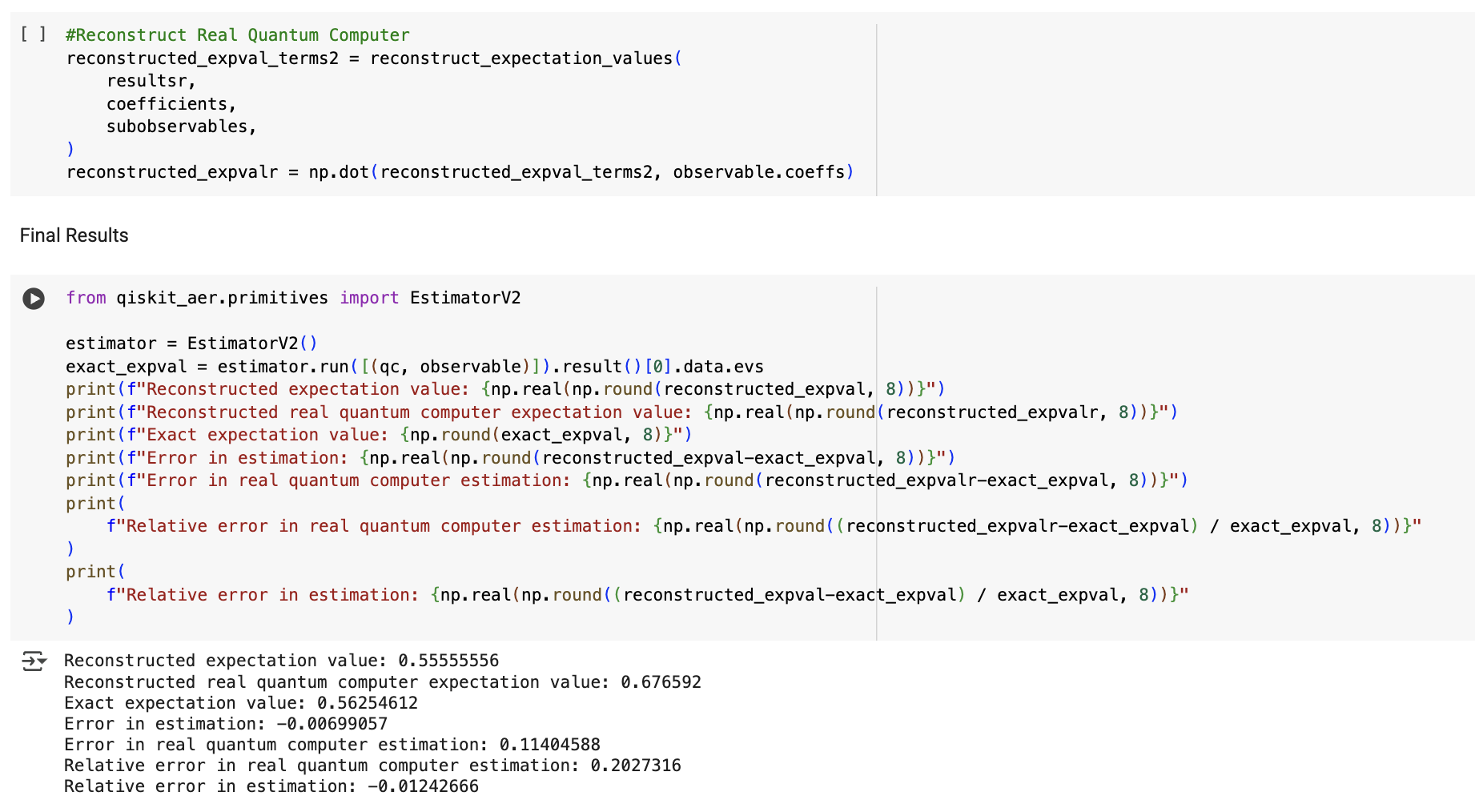Click output 'Reconstructed real quantum computer expectation value: 0.676592'
Image resolution: width=1475 pixels, height=812 pixels.
click(383, 682)
